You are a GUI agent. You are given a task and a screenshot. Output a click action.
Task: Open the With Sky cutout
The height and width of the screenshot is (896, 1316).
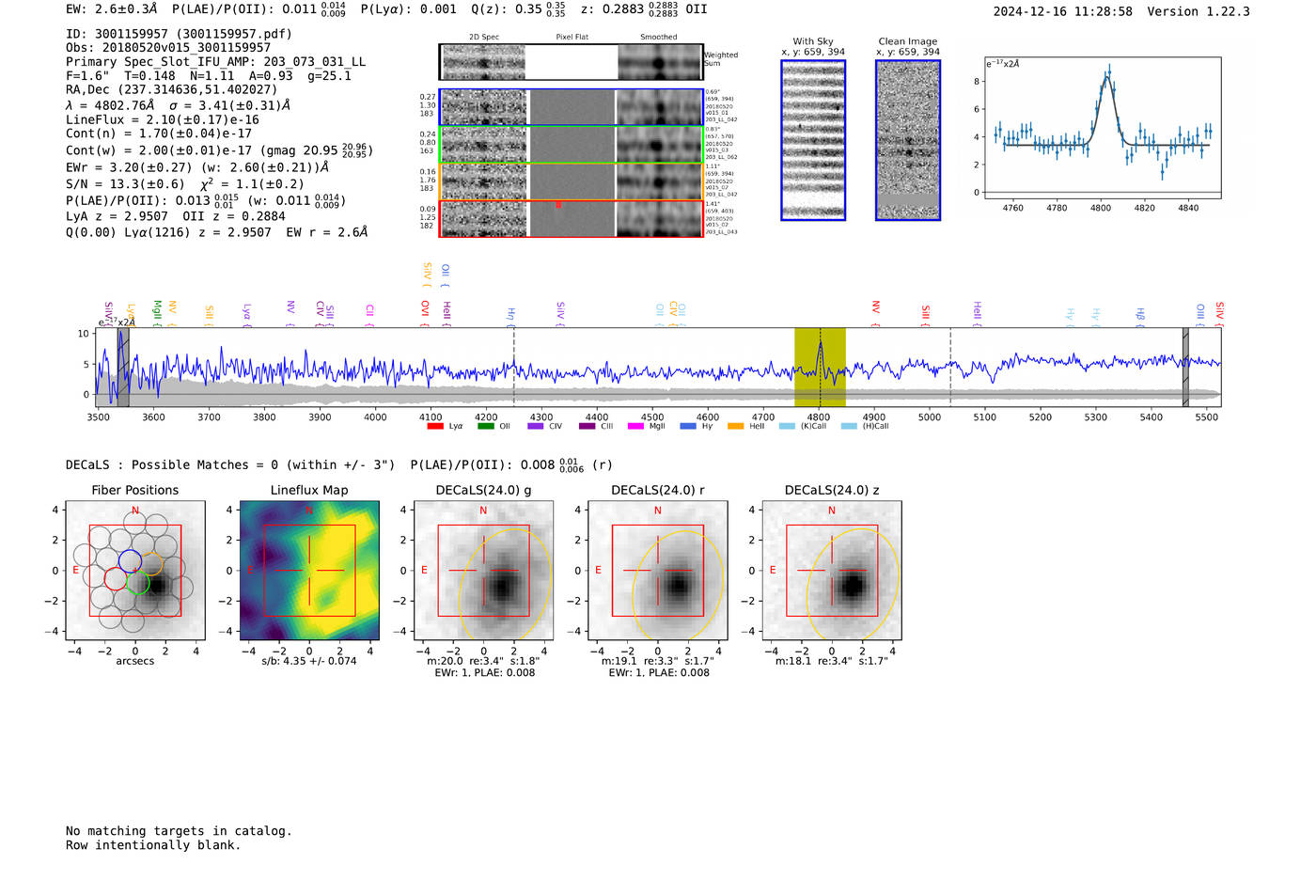point(813,140)
